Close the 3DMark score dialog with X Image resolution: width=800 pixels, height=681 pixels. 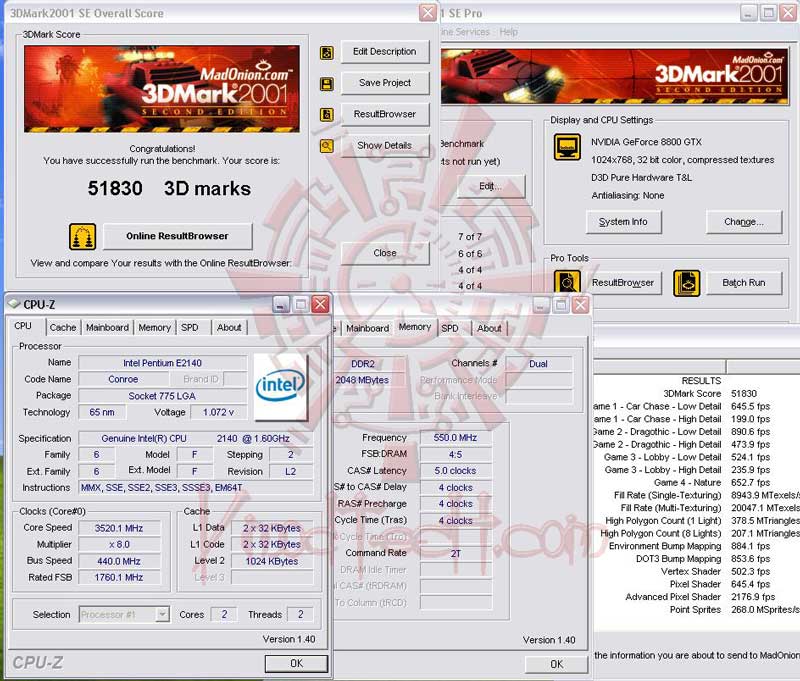428,13
